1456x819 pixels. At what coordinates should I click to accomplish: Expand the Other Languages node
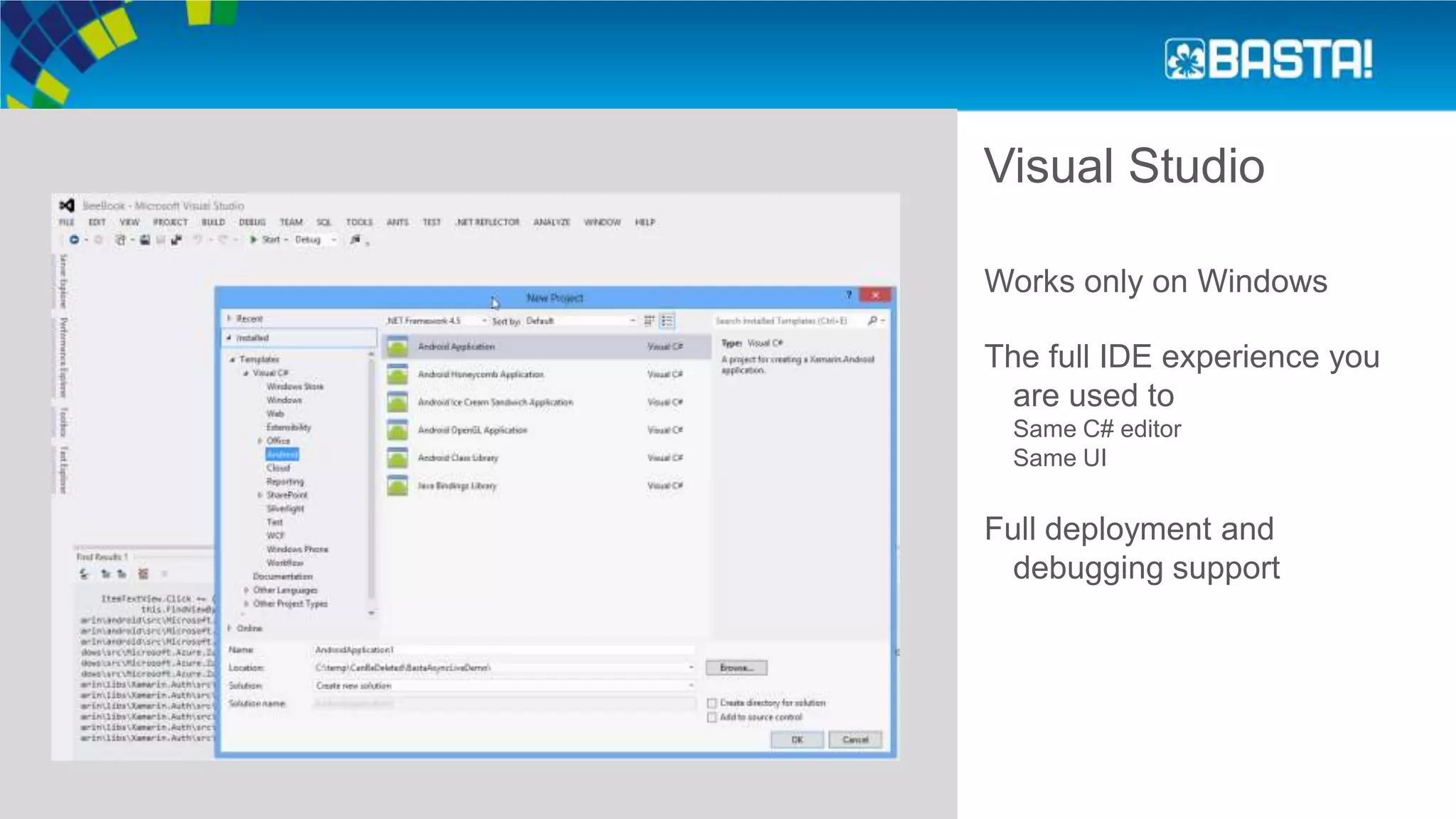pyautogui.click(x=247, y=590)
